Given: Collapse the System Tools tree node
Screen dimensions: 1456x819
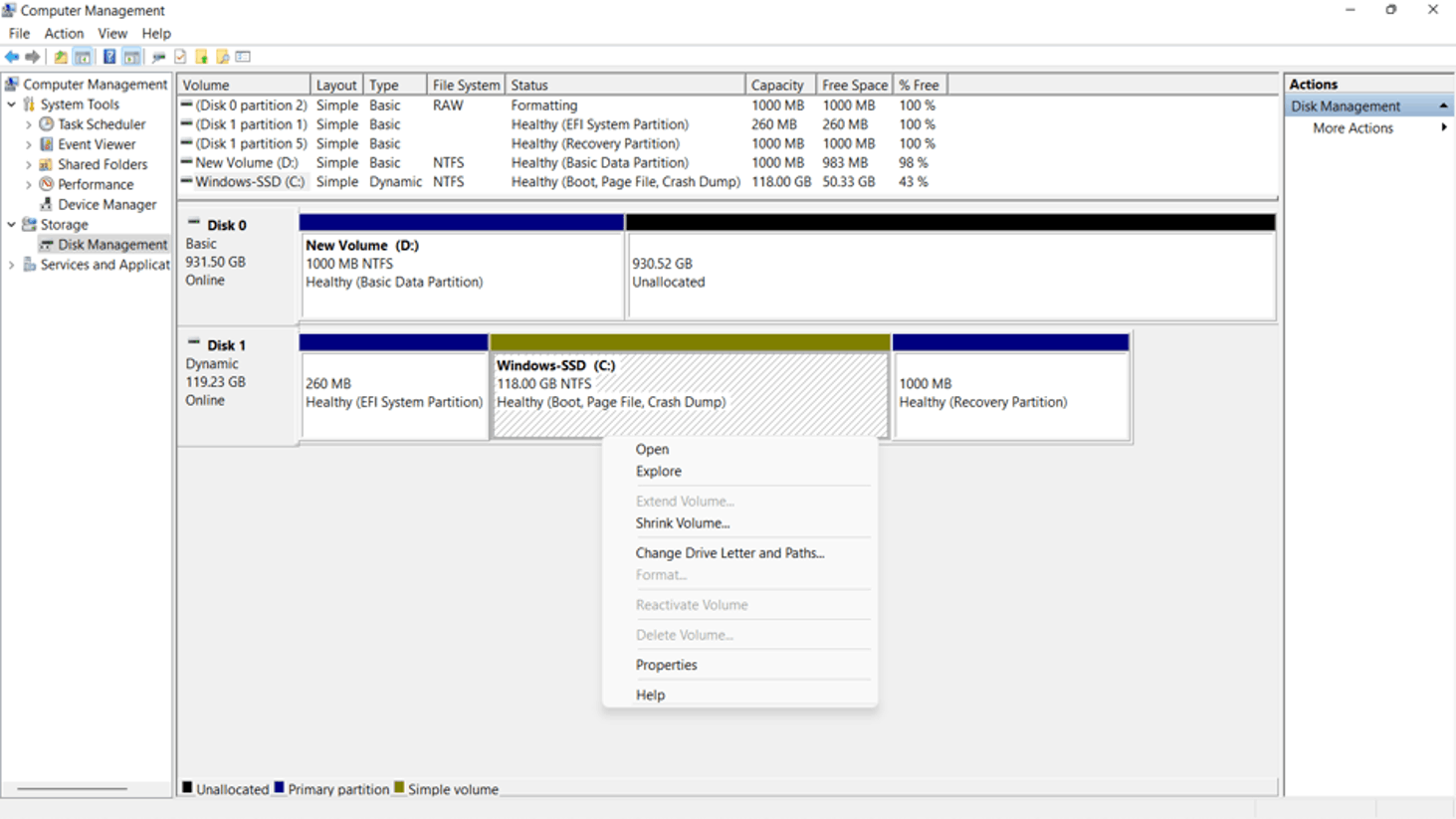Looking at the screenshot, I should tap(12, 104).
